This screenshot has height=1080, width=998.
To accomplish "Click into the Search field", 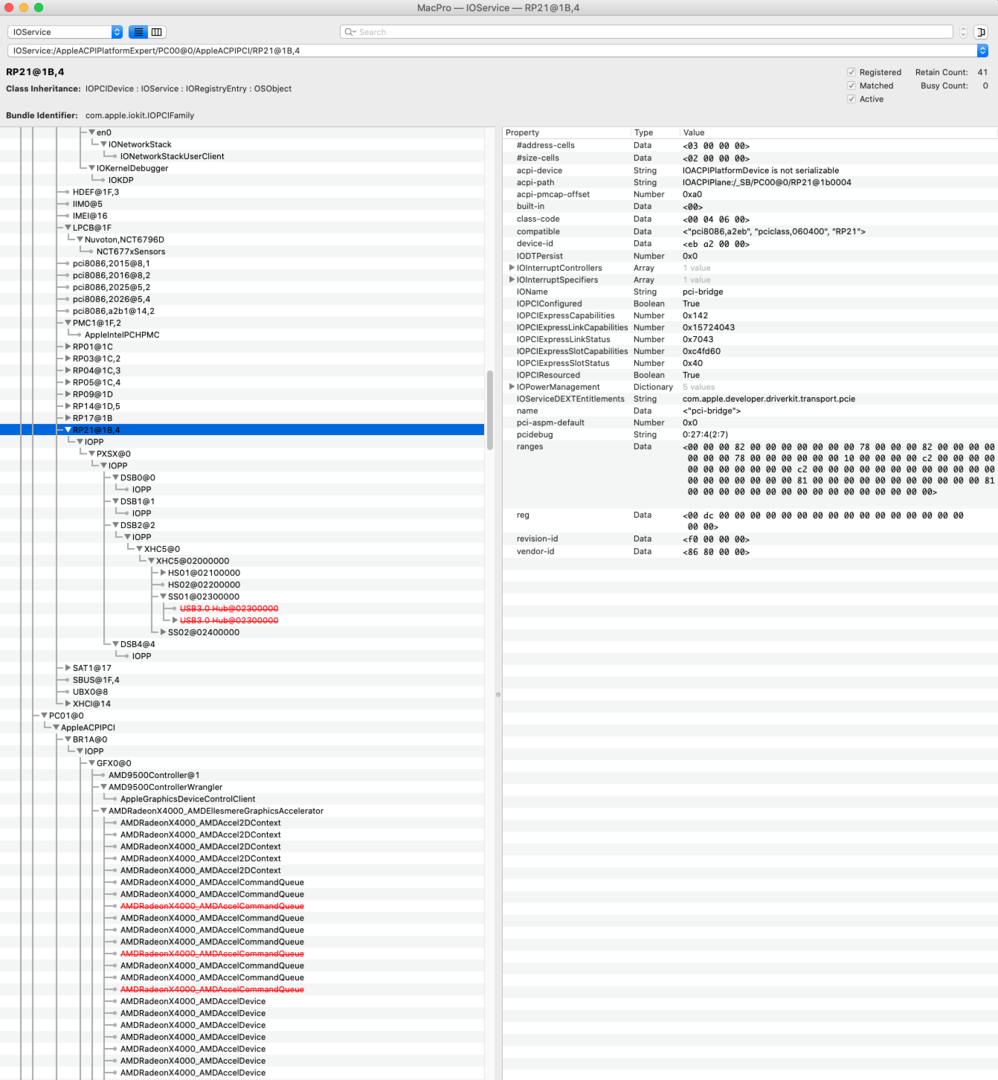I will 646,32.
